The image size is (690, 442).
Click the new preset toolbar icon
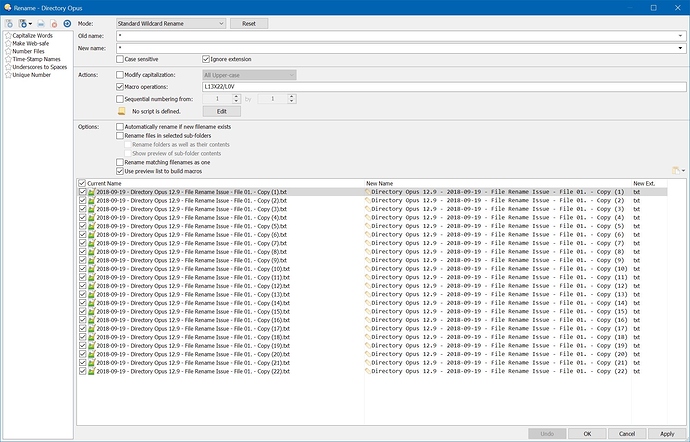tap(9, 24)
